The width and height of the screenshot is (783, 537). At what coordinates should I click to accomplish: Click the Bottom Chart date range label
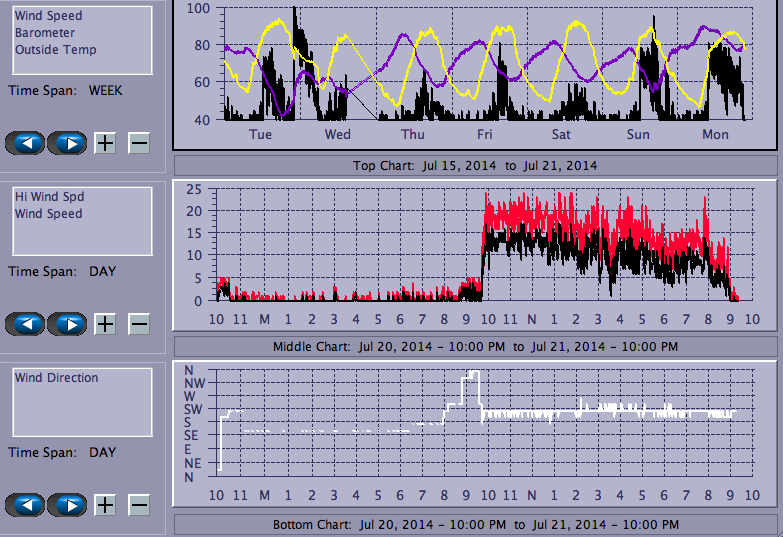click(475, 525)
